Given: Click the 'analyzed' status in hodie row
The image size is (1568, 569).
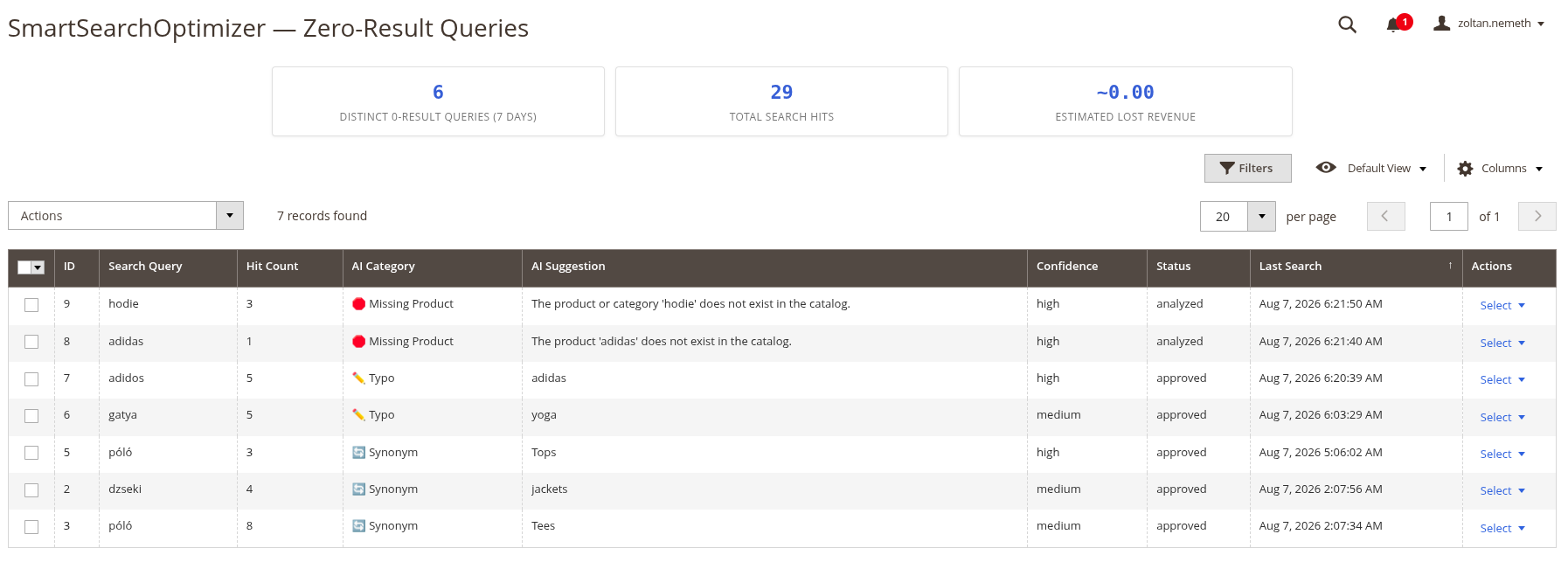Looking at the screenshot, I should pyautogui.click(x=1179, y=304).
